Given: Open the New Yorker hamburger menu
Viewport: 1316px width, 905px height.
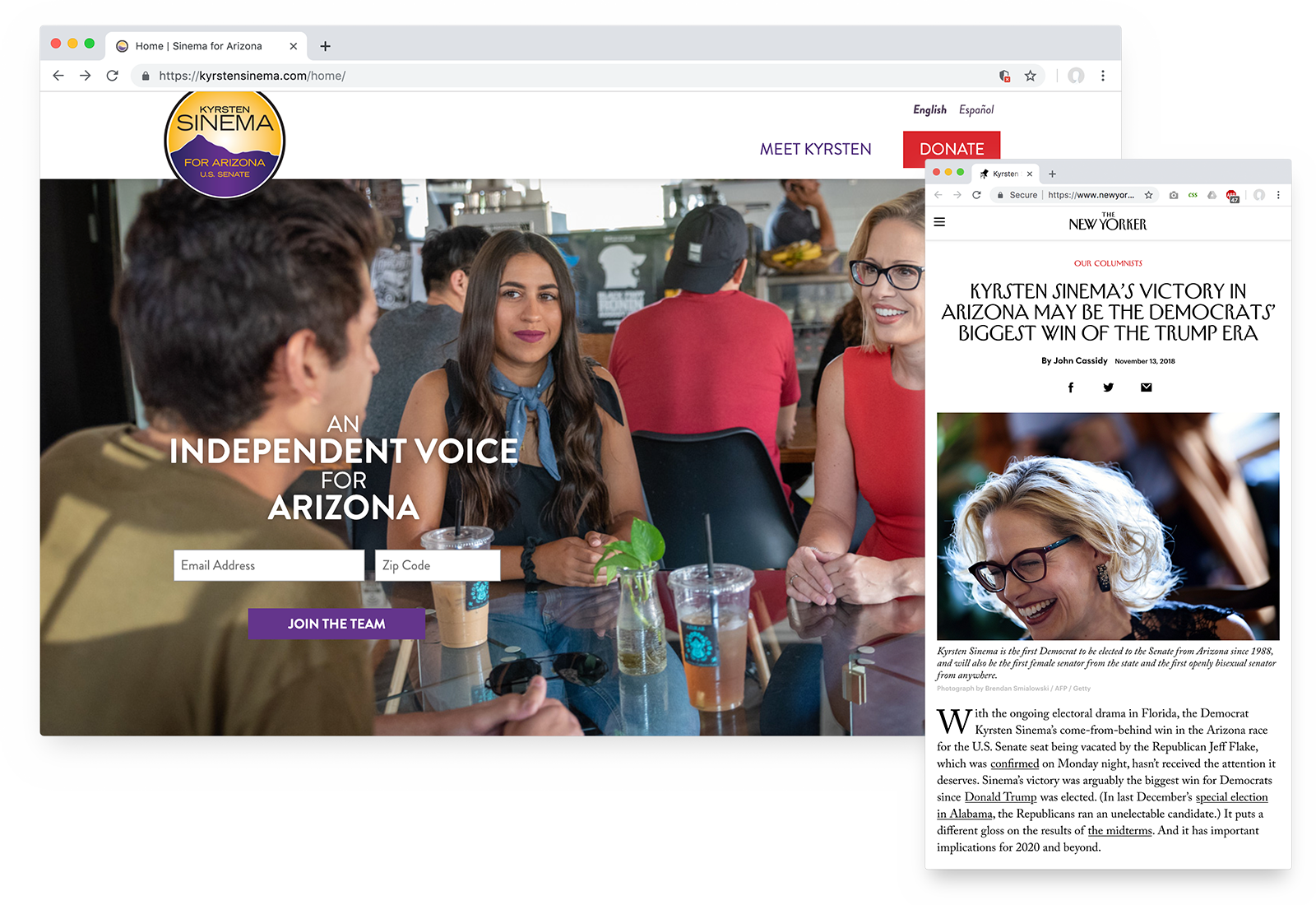Looking at the screenshot, I should pyautogui.click(x=939, y=222).
